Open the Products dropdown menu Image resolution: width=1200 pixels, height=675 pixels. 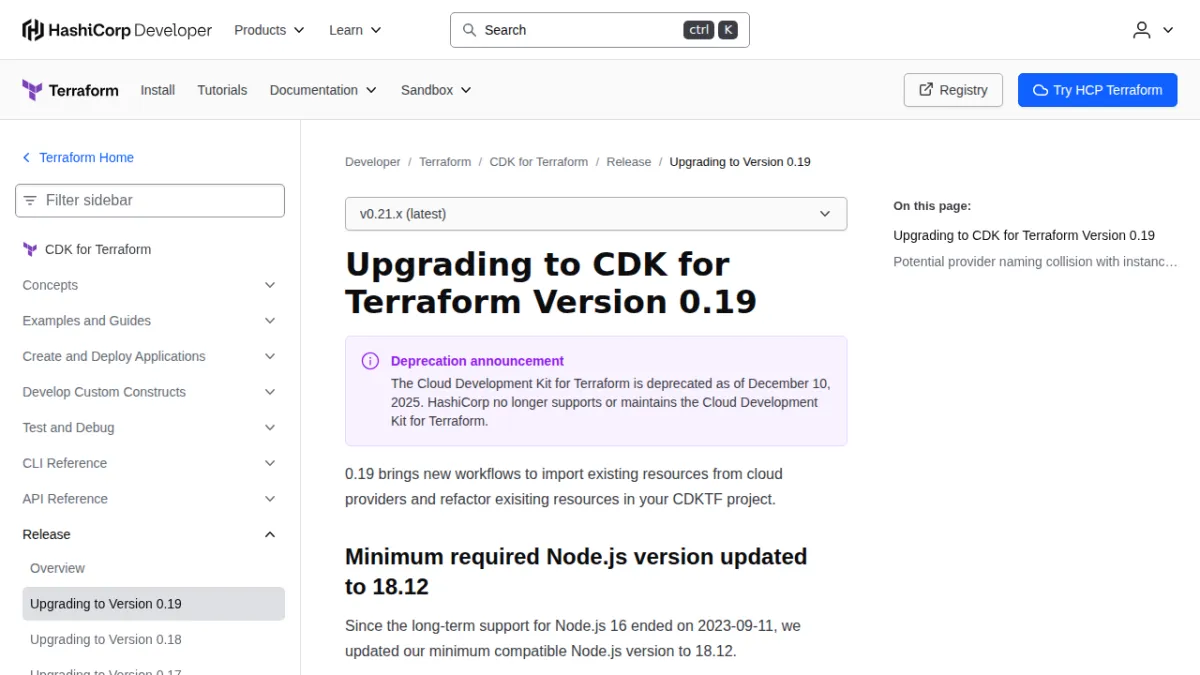point(269,30)
